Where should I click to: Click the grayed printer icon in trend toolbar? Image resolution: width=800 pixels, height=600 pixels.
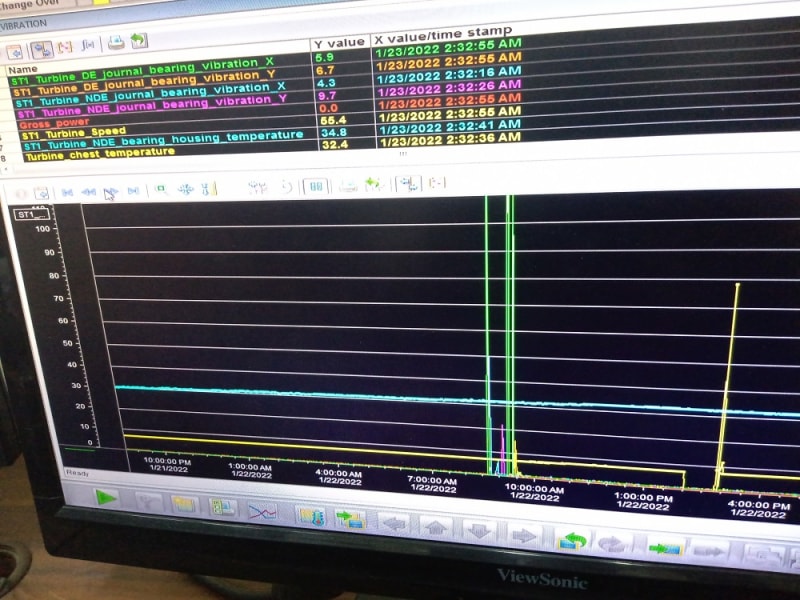(x=348, y=185)
